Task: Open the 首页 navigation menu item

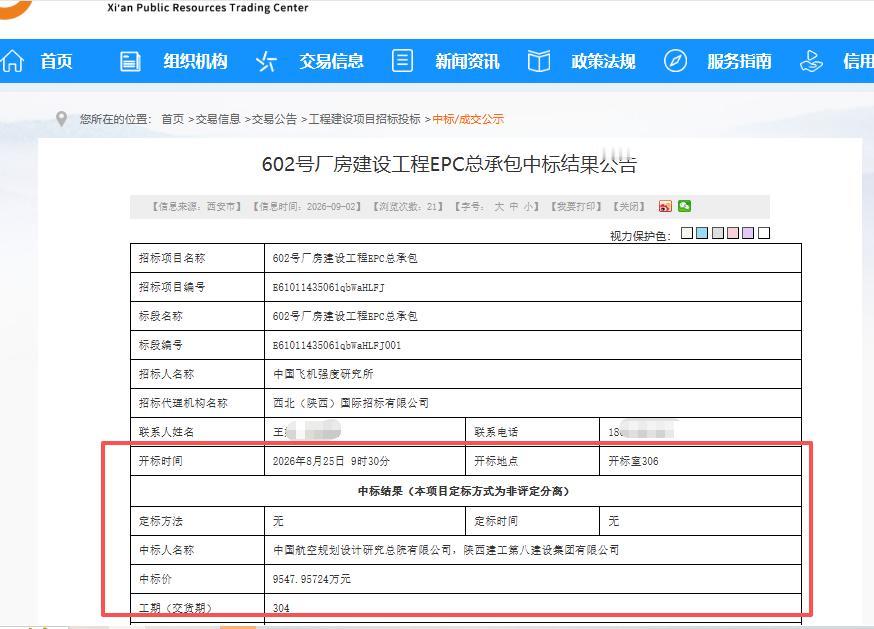Action: (56, 61)
